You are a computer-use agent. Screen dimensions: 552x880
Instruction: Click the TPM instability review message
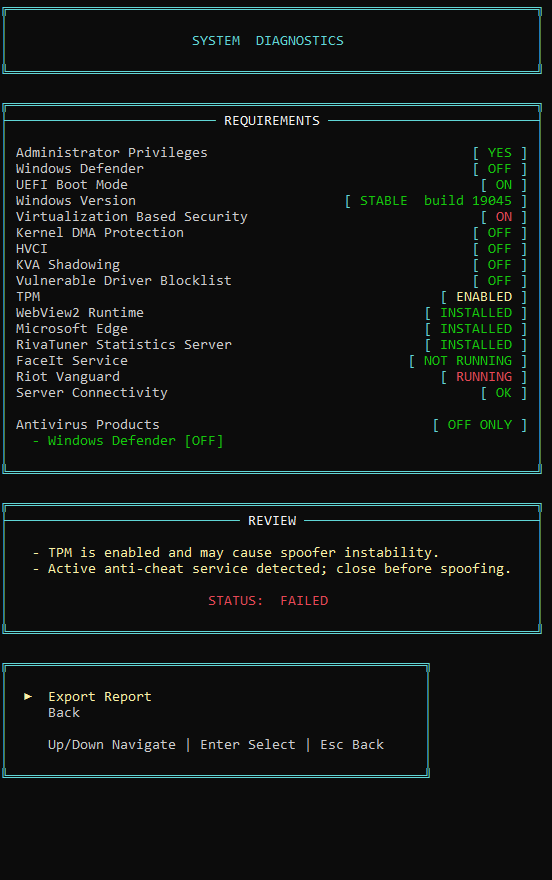tap(236, 553)
